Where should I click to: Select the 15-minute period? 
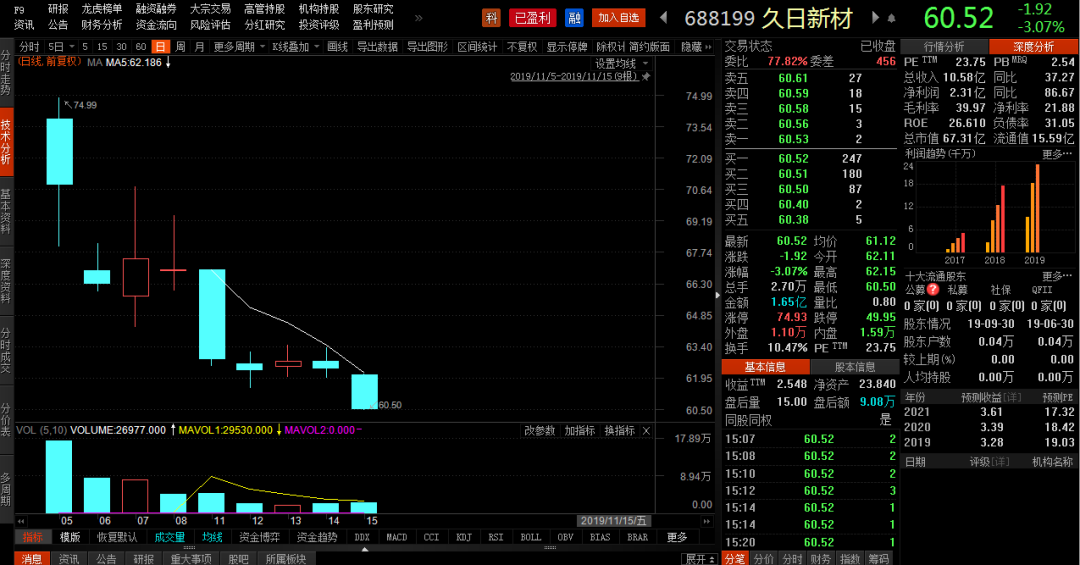tap(102, 47)
